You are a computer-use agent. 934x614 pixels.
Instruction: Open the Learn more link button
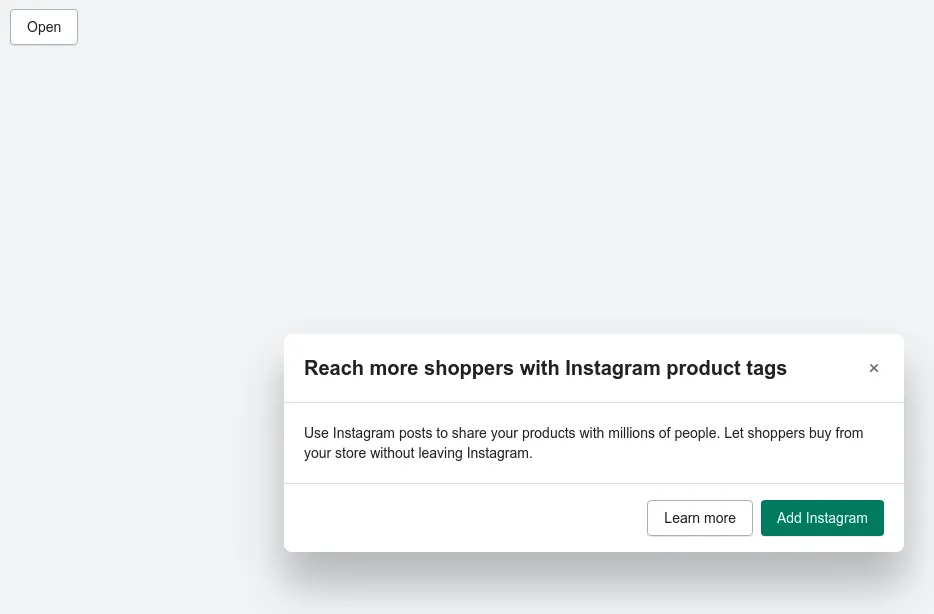coord(699,518)
